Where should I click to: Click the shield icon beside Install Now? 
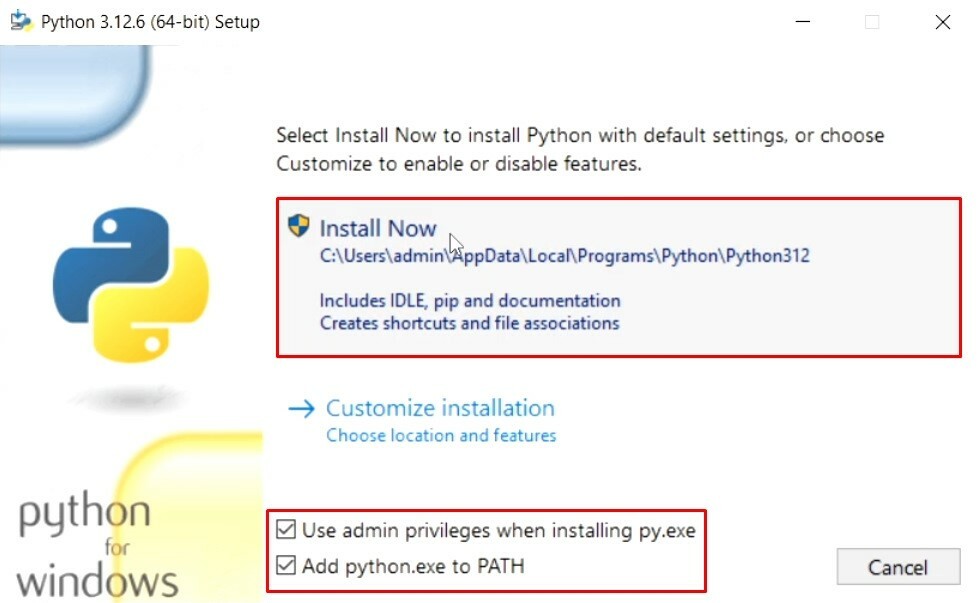pos(298,226)
